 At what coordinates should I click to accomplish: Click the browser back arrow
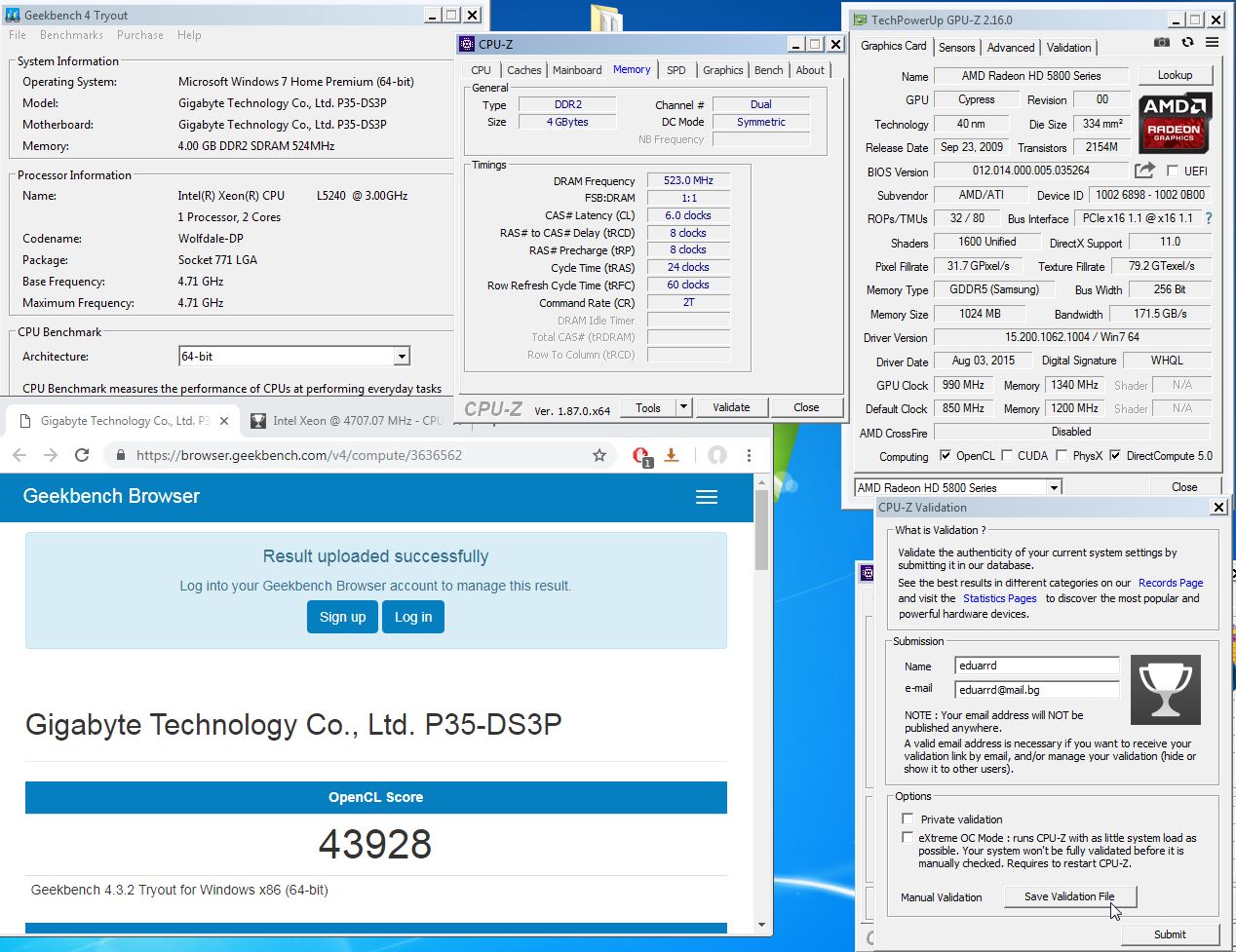(x=19, y=455)
